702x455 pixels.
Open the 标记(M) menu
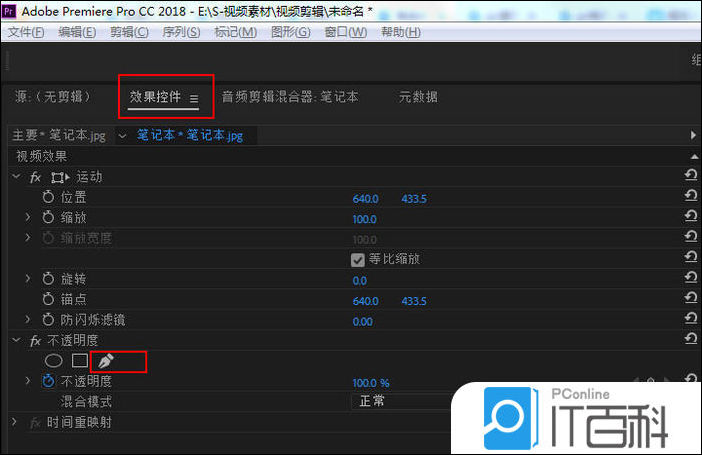[235, 32]
